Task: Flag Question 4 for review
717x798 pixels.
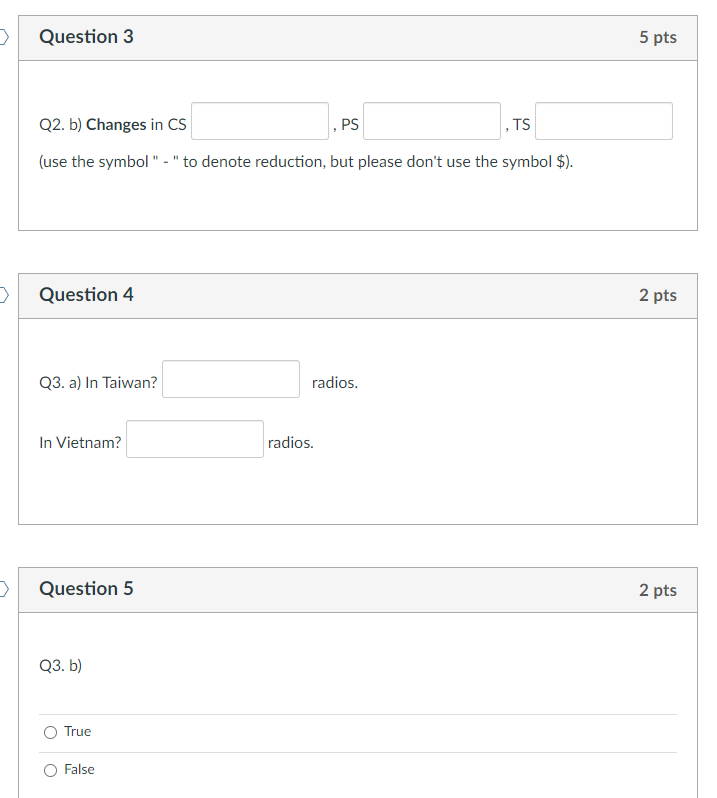Action: [x=4, y=295]
